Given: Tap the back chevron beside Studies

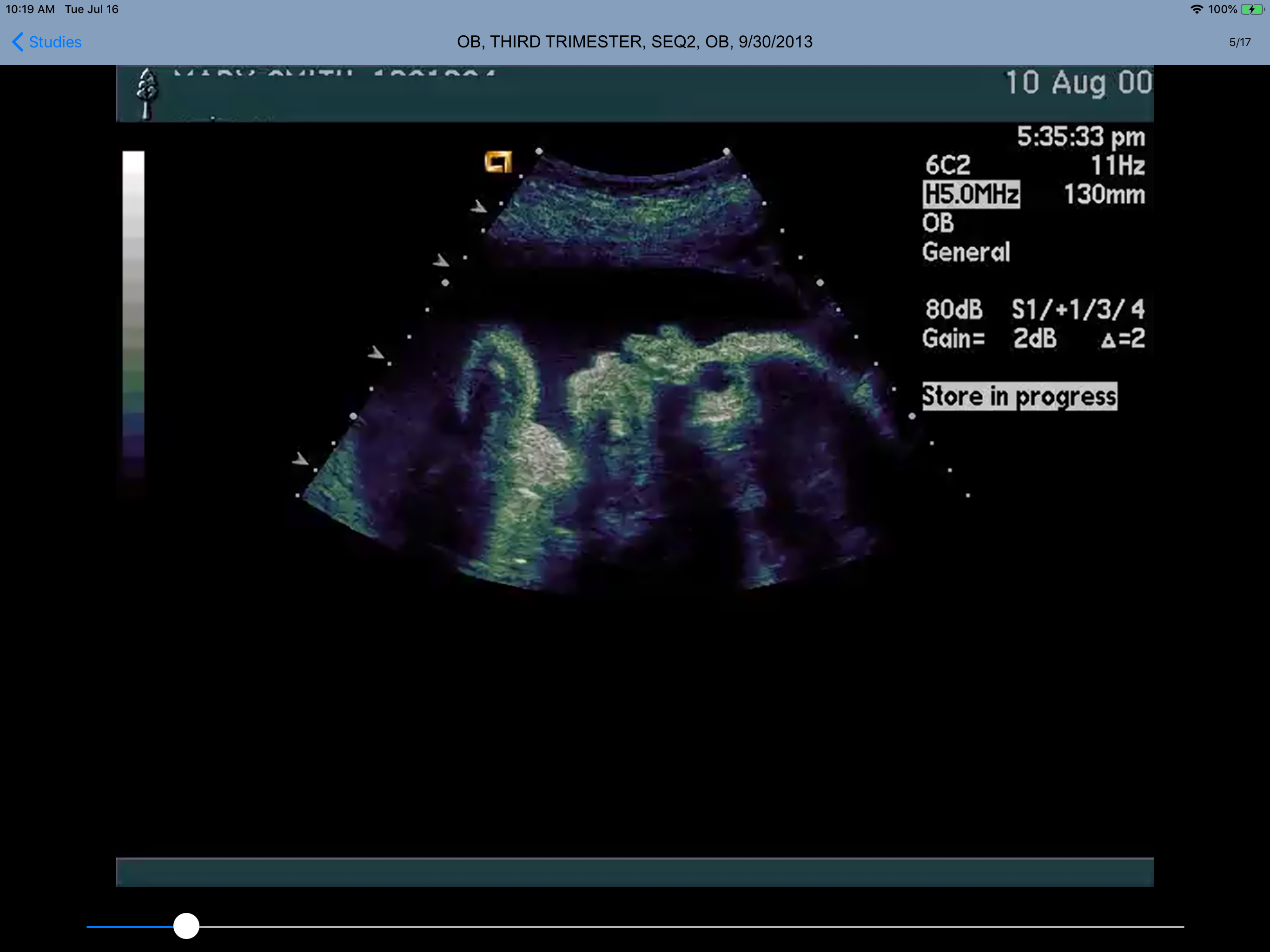Looking at the screenshot, I should (18, 42).
